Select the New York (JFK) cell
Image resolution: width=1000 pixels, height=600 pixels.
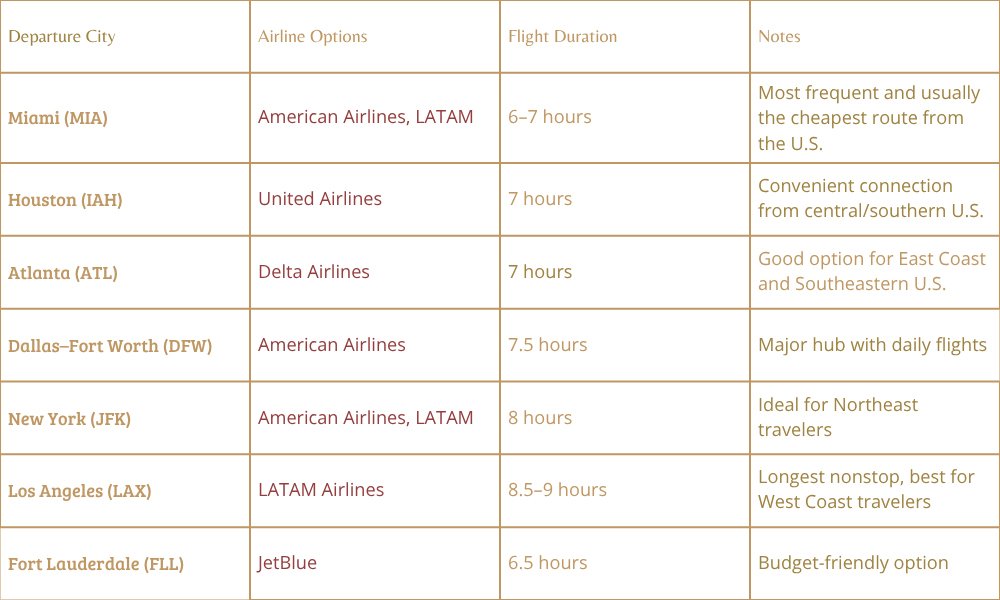click(69, 418)
